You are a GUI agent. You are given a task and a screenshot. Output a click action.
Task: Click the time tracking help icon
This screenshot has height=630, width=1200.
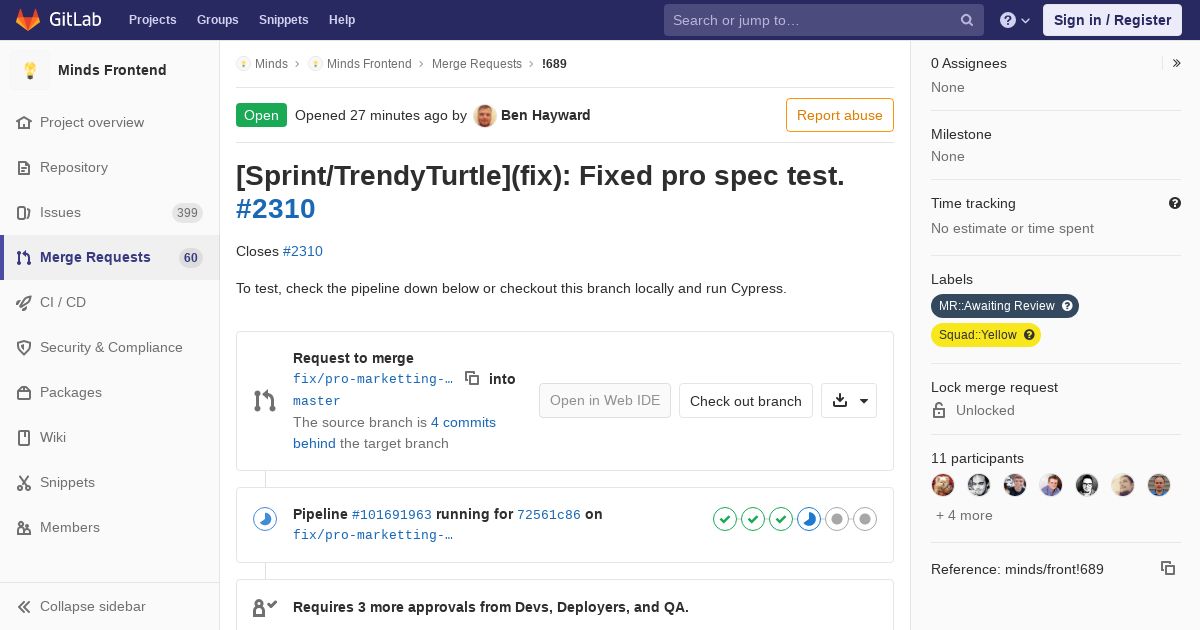(x=1175, y=203)
